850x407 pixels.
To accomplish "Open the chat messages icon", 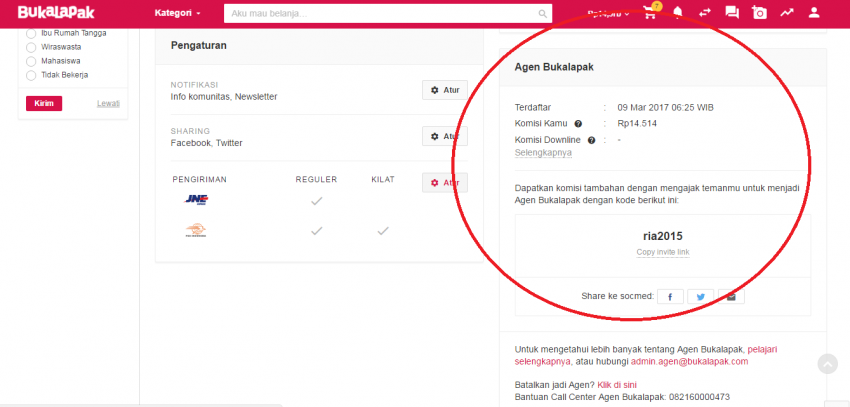I will tap(732, 13).
